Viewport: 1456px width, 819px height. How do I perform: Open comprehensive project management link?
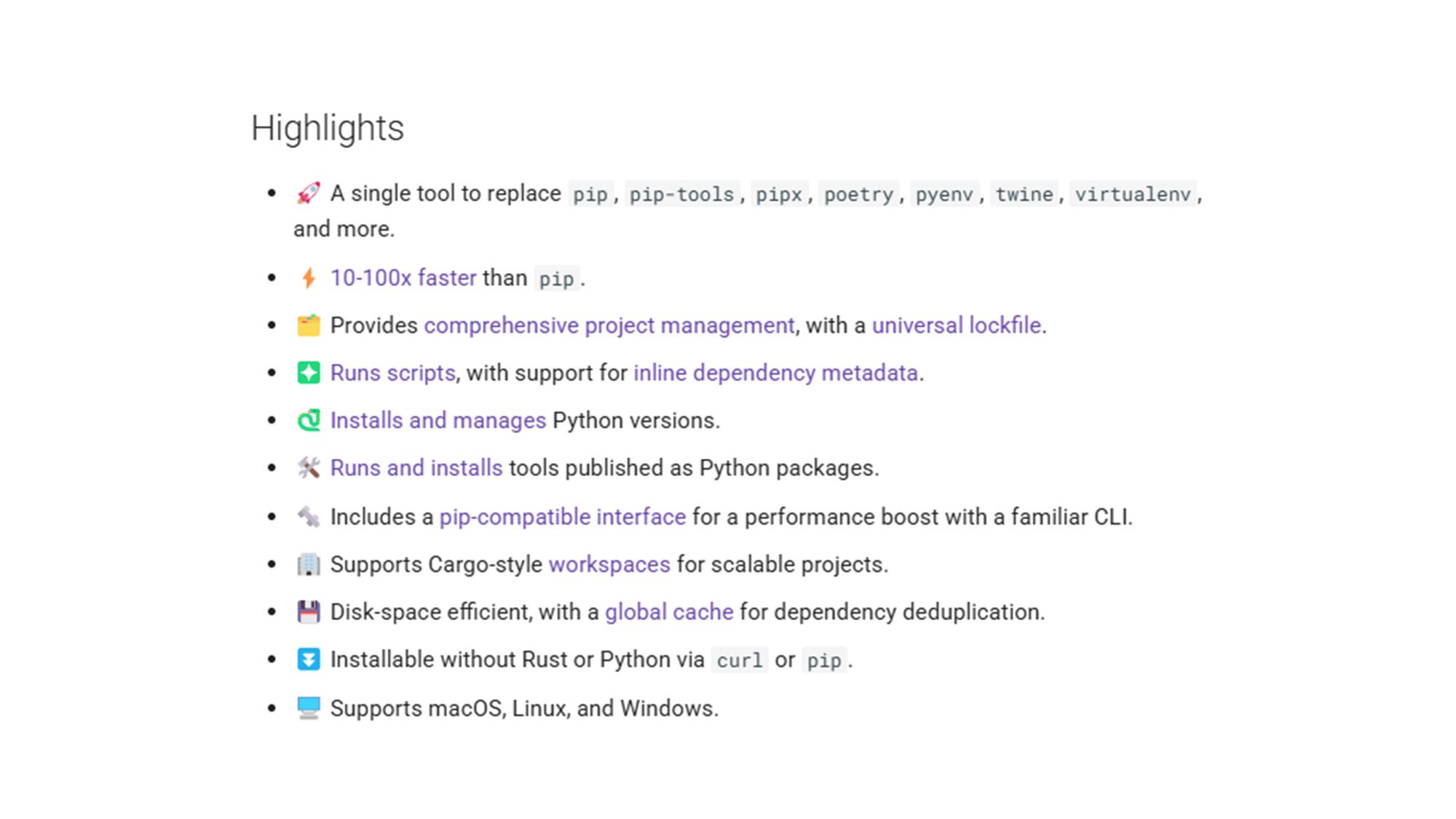(x=609, y=325)
